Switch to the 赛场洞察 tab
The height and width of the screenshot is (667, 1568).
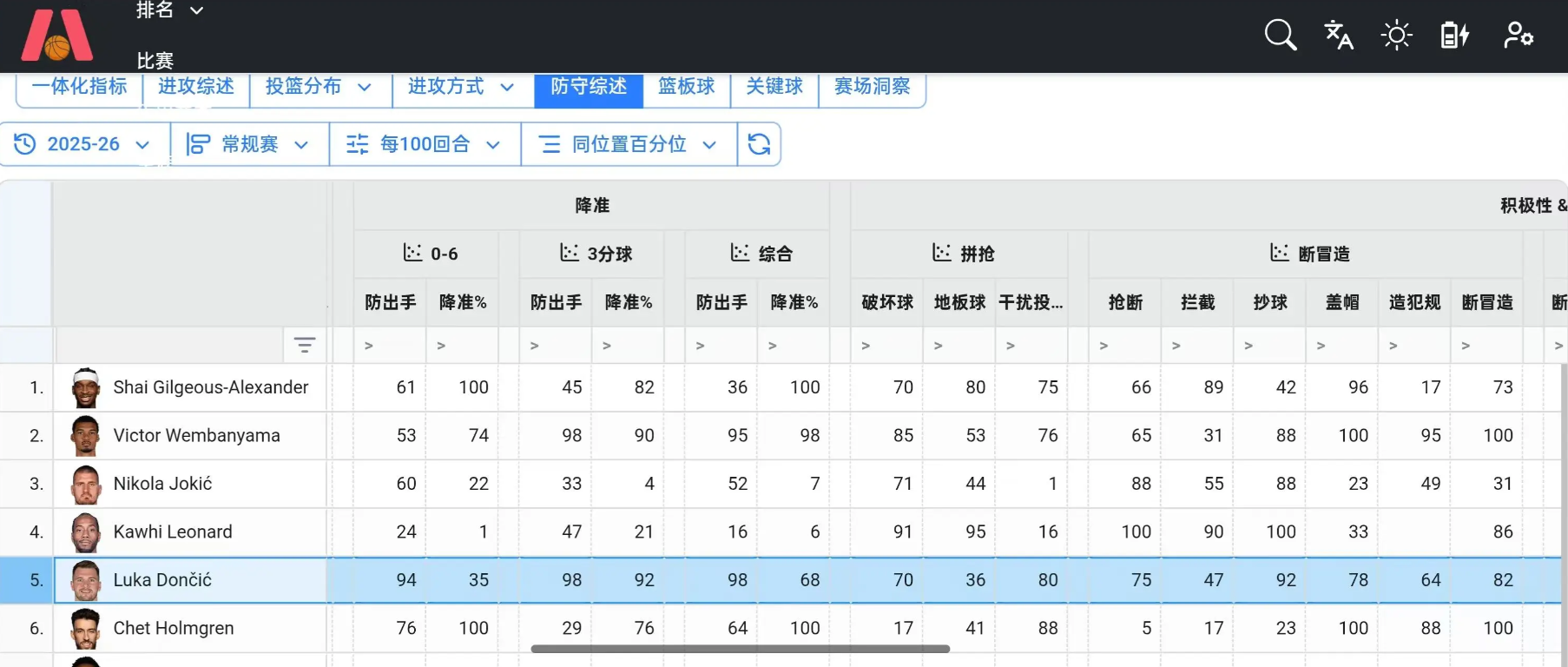872,87
